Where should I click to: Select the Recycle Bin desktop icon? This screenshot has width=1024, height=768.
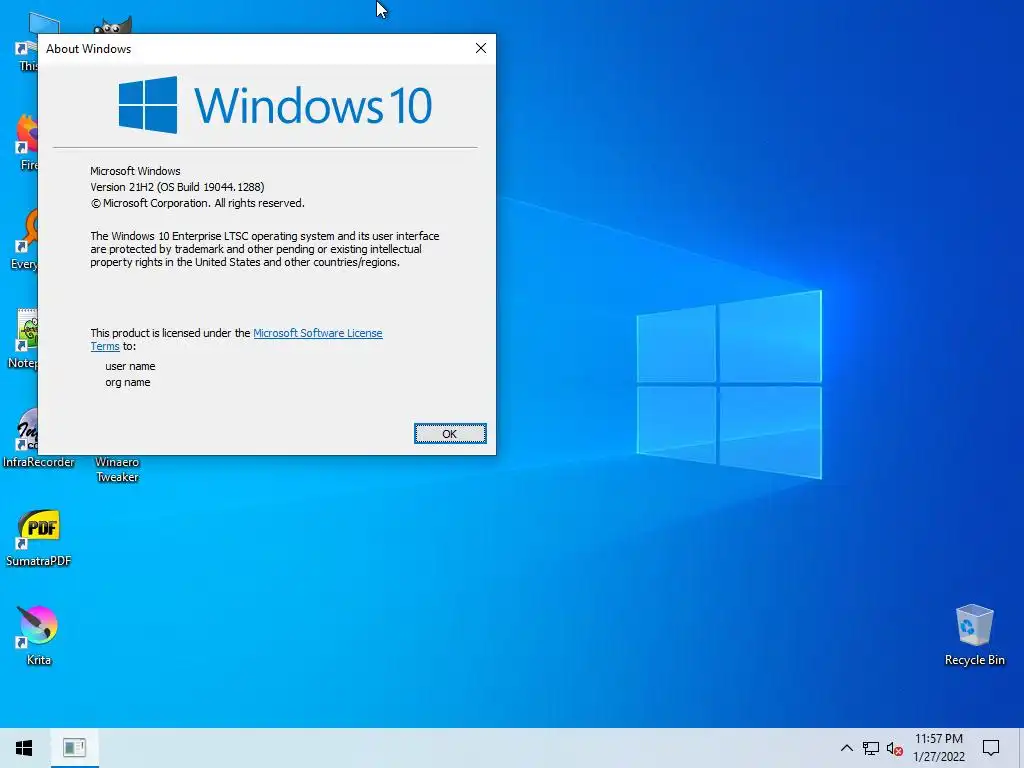tap(974, 635)
